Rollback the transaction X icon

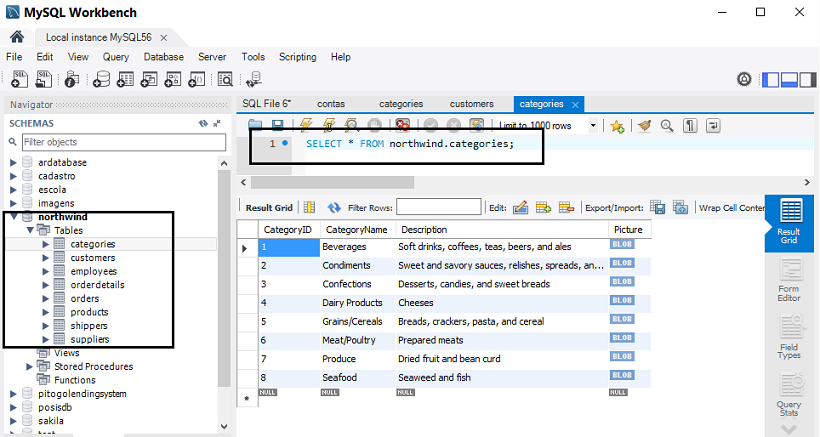(x=453, y=125)
